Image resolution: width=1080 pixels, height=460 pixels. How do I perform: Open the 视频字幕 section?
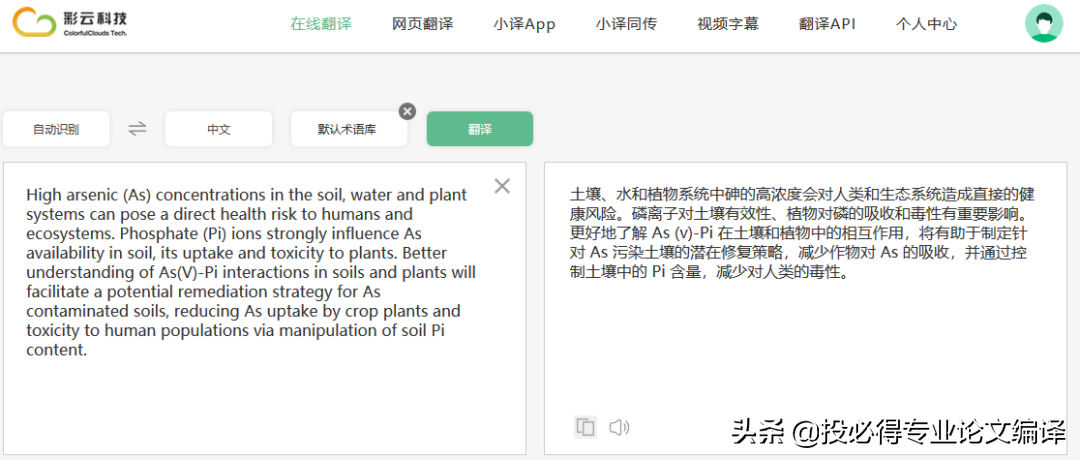[x=728, y=24]
